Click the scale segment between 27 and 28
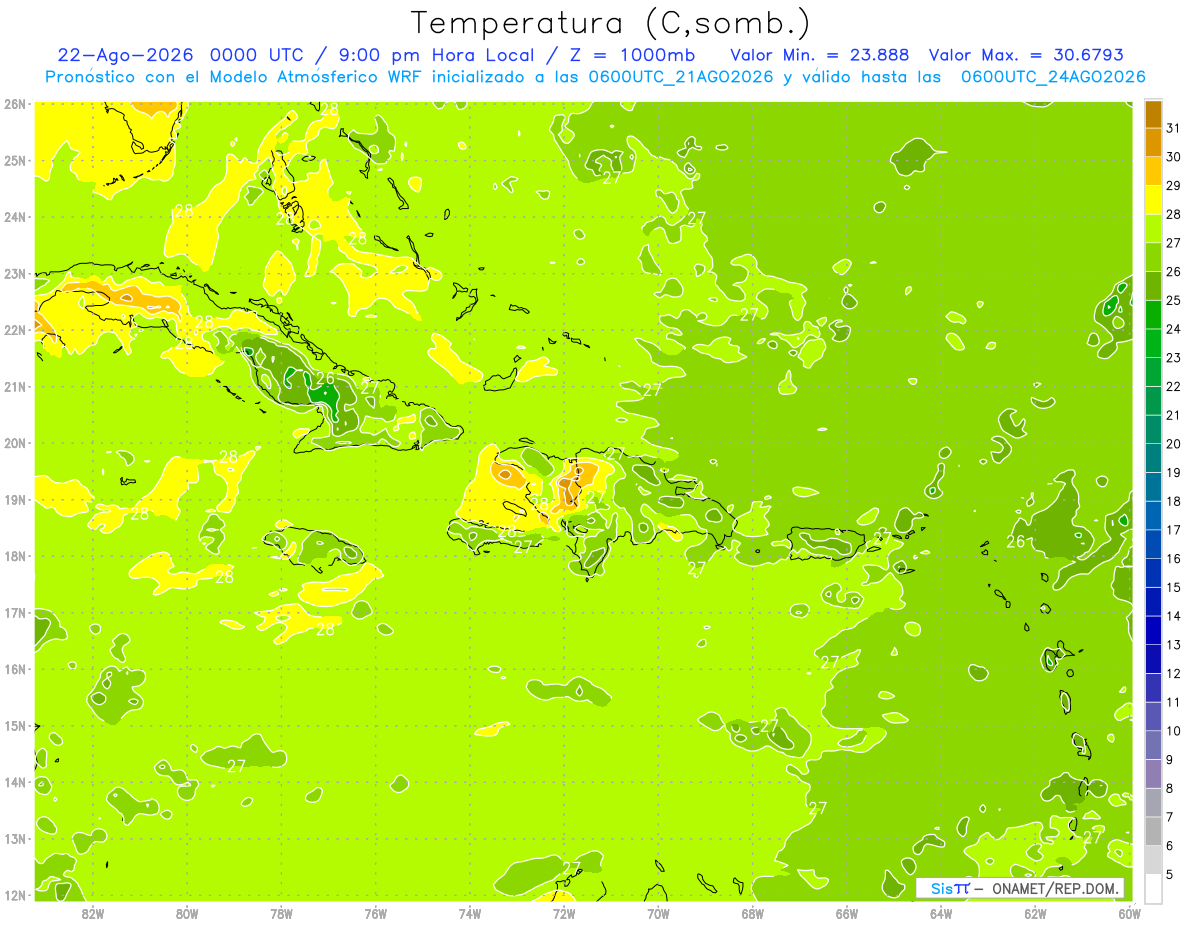This screenshot has height=927, width=1200. pyautogui.click(x=1153, y=228)
